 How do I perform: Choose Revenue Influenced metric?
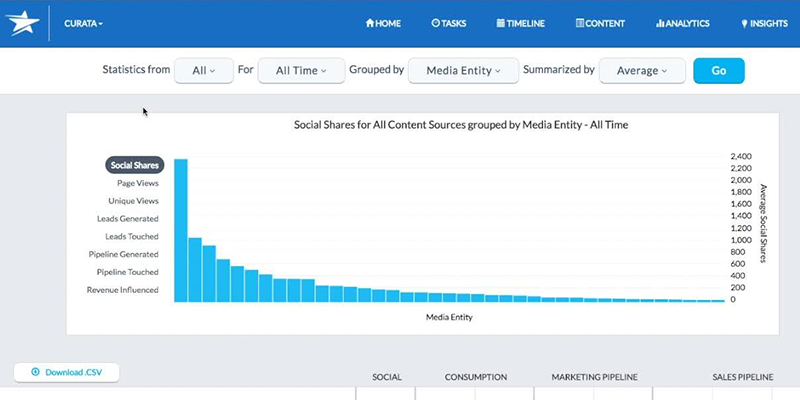click(123, 290)
